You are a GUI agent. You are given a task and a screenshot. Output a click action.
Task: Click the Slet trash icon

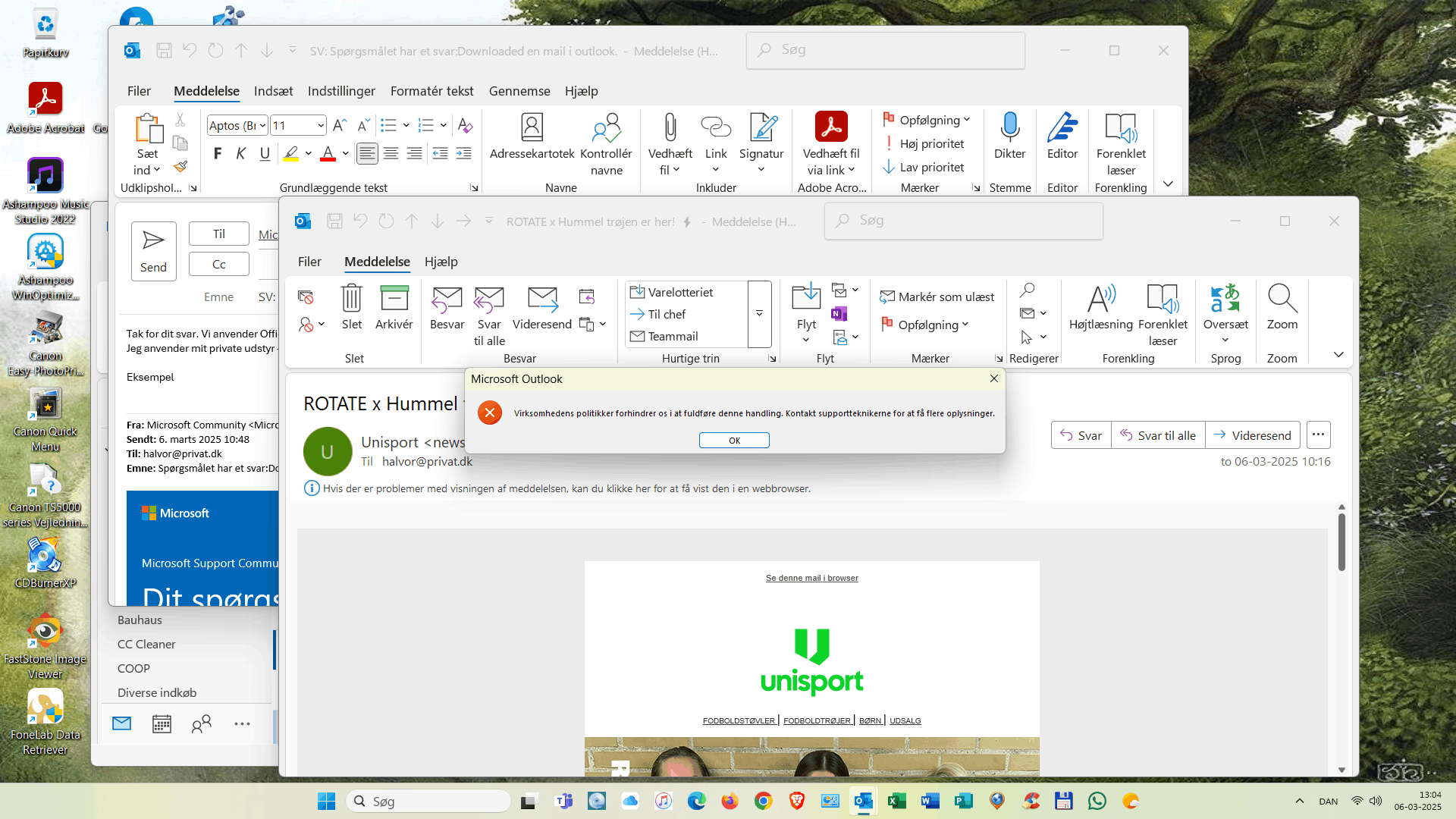[352, 299]
